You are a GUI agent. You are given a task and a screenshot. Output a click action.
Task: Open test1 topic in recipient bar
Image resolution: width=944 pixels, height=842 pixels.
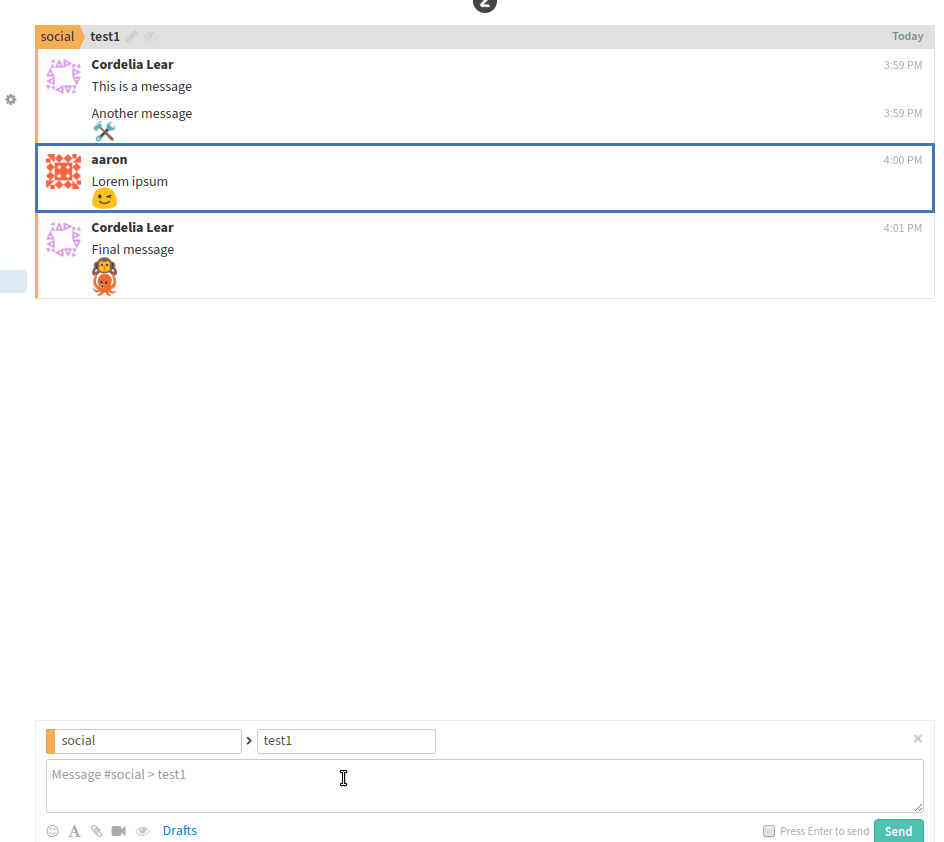tap(105, 37)
